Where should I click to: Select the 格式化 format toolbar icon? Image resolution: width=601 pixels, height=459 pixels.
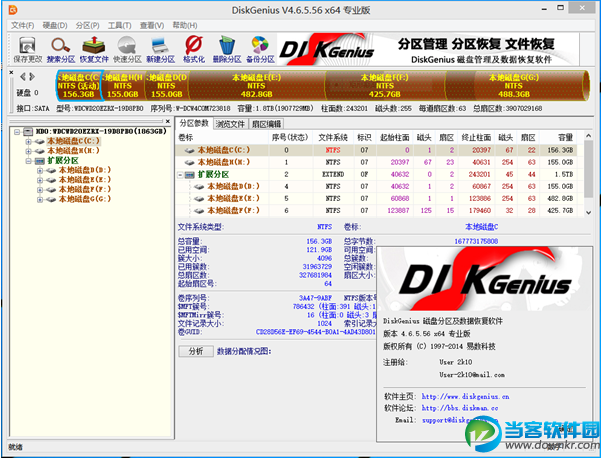pos(194,50)
